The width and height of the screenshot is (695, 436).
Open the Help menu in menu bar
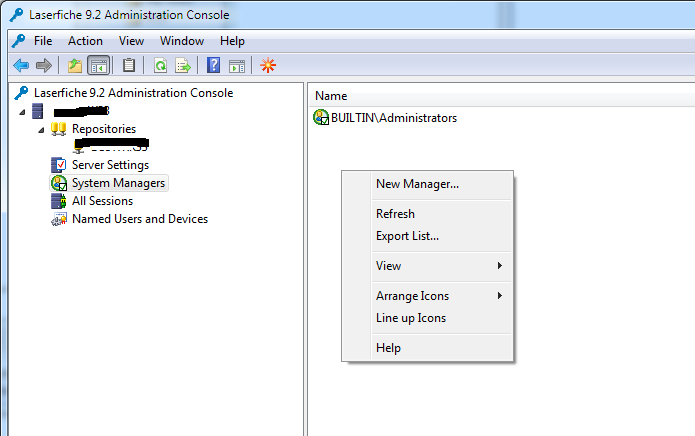coord(232,41)
